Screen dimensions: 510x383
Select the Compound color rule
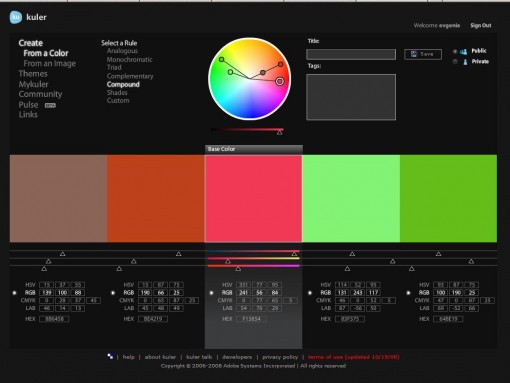click(x=123, y=85)
